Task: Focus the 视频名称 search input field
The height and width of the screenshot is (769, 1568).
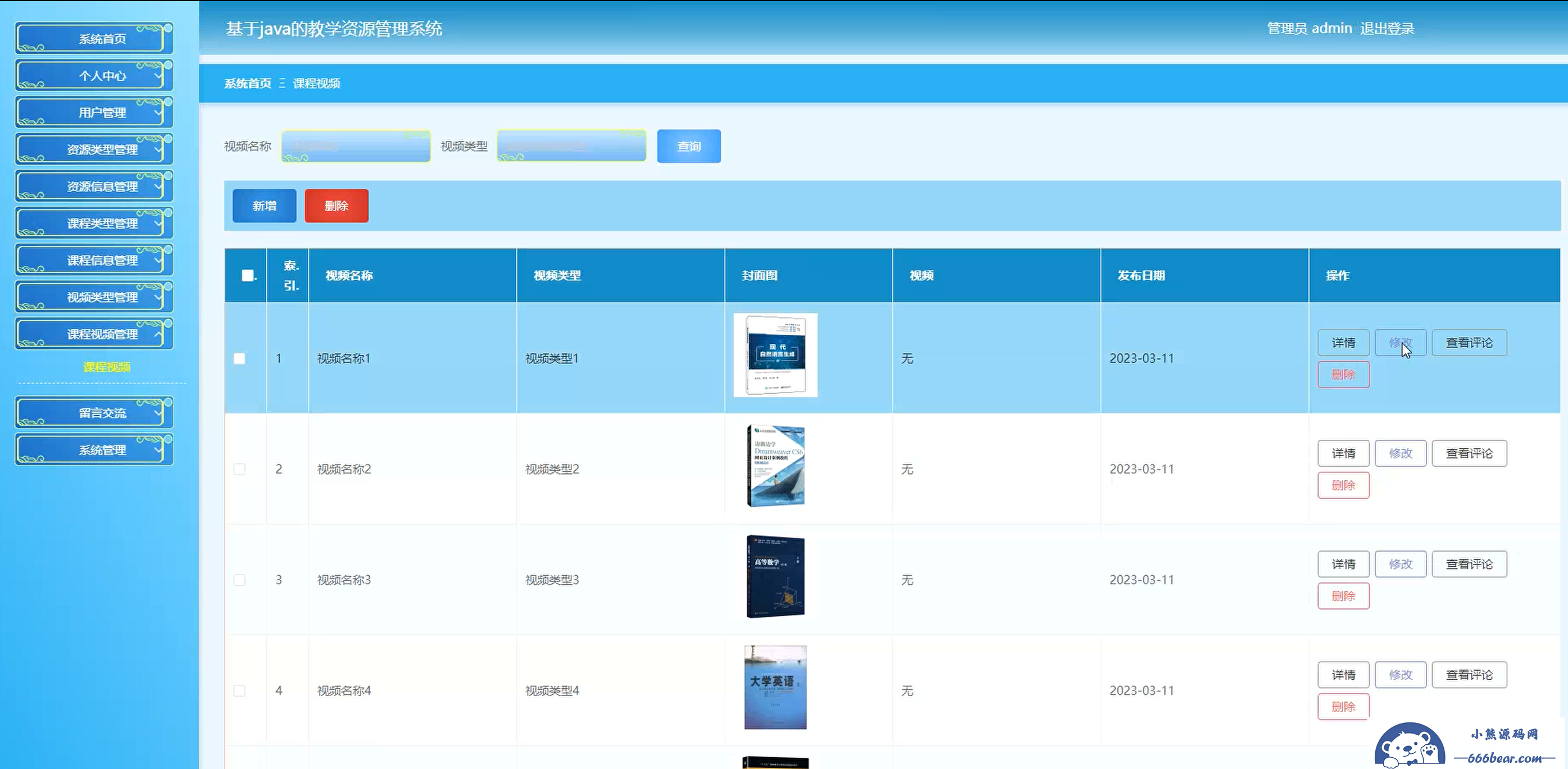Action: (x=356, y=147)
